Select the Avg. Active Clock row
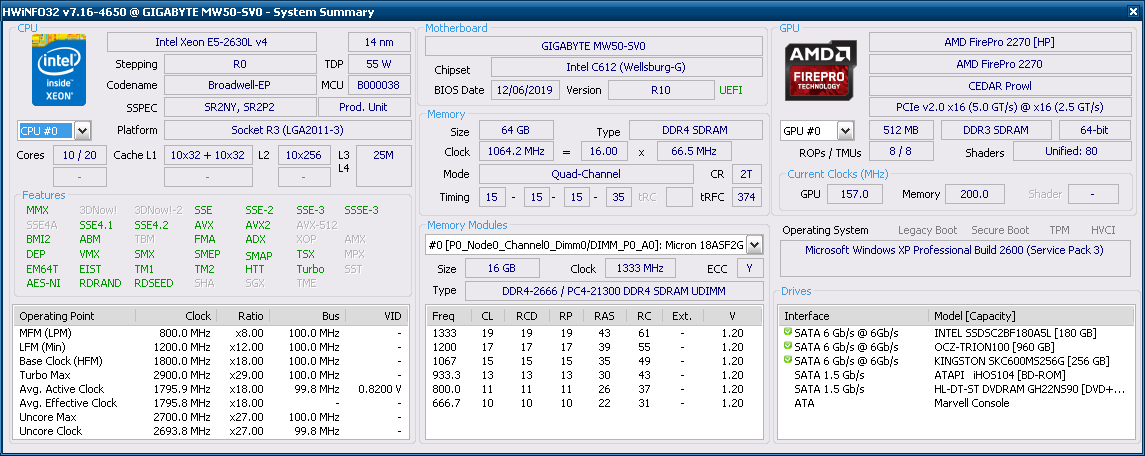1145x456 pixels. 210,389
